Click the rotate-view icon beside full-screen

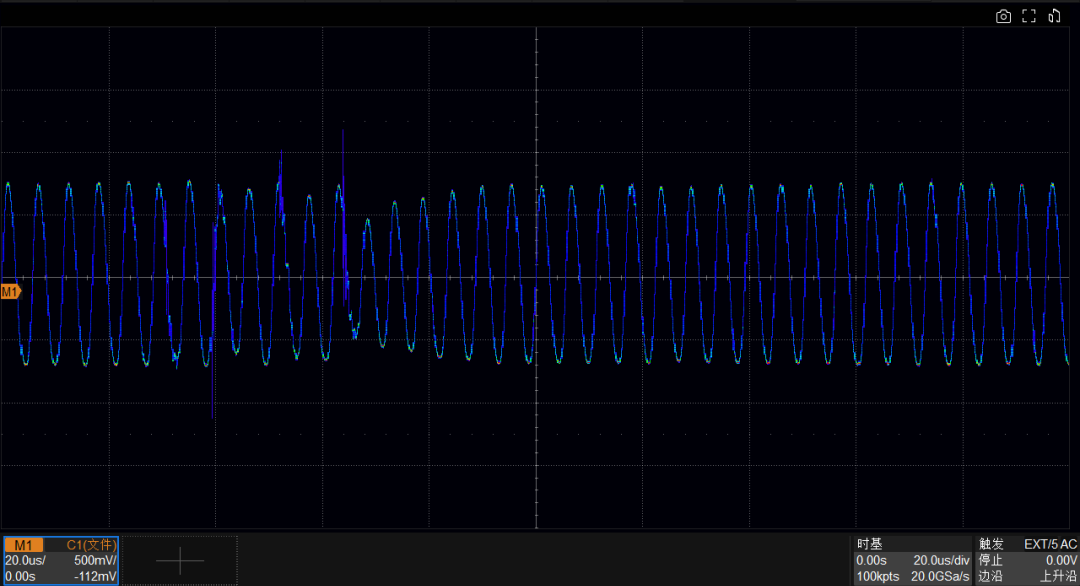[x=1054, y=17]
